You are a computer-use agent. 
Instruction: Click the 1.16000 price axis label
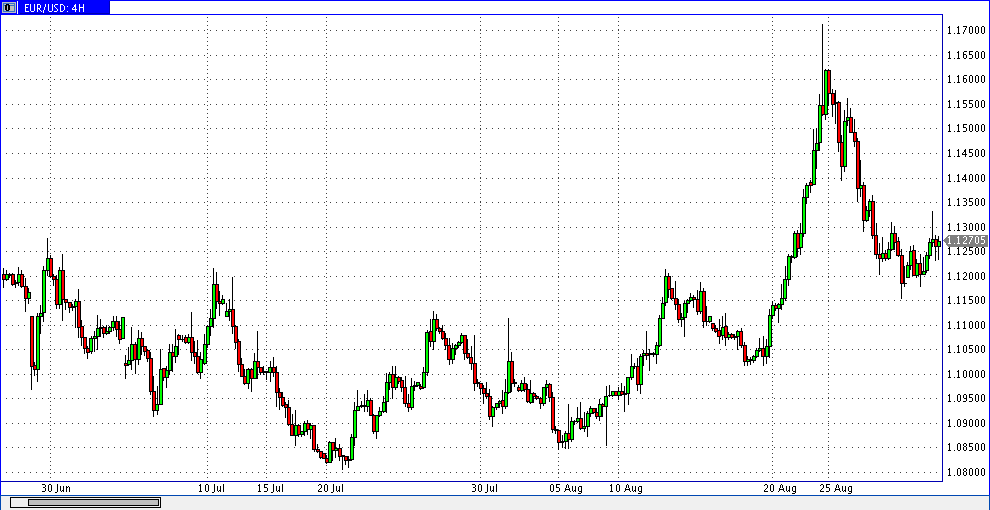966,80
